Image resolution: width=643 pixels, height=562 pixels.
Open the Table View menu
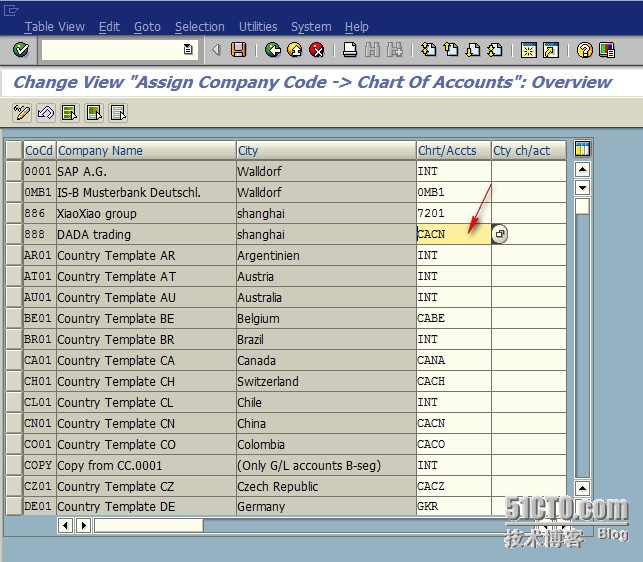(x=55, y=27)
